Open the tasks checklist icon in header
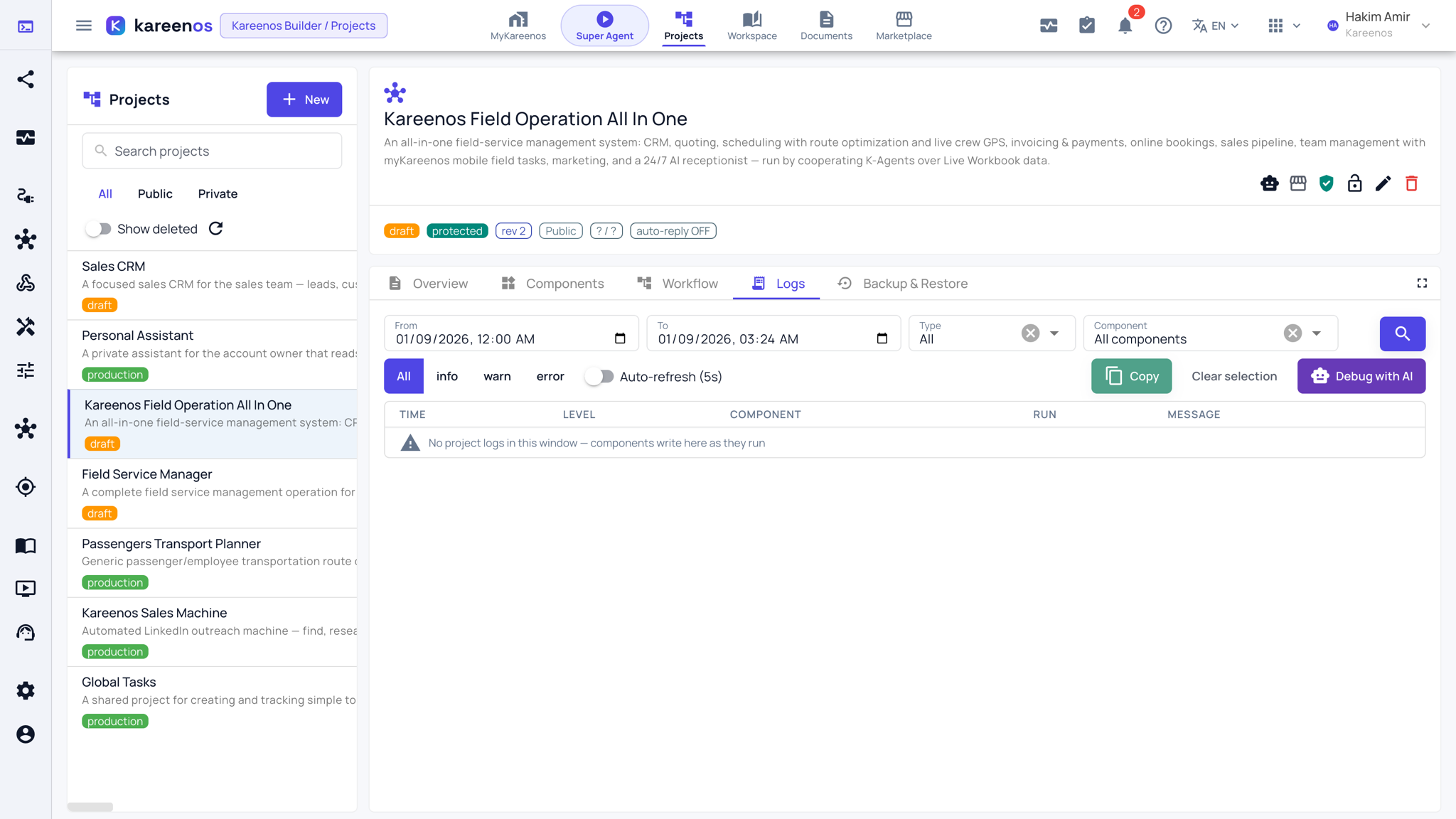 click(x=1087, y=26)
